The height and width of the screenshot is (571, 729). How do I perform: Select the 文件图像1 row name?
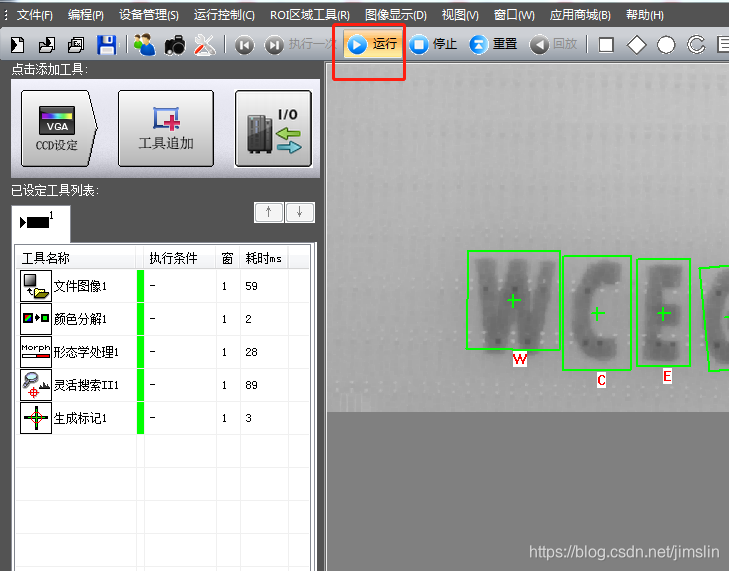80,286
